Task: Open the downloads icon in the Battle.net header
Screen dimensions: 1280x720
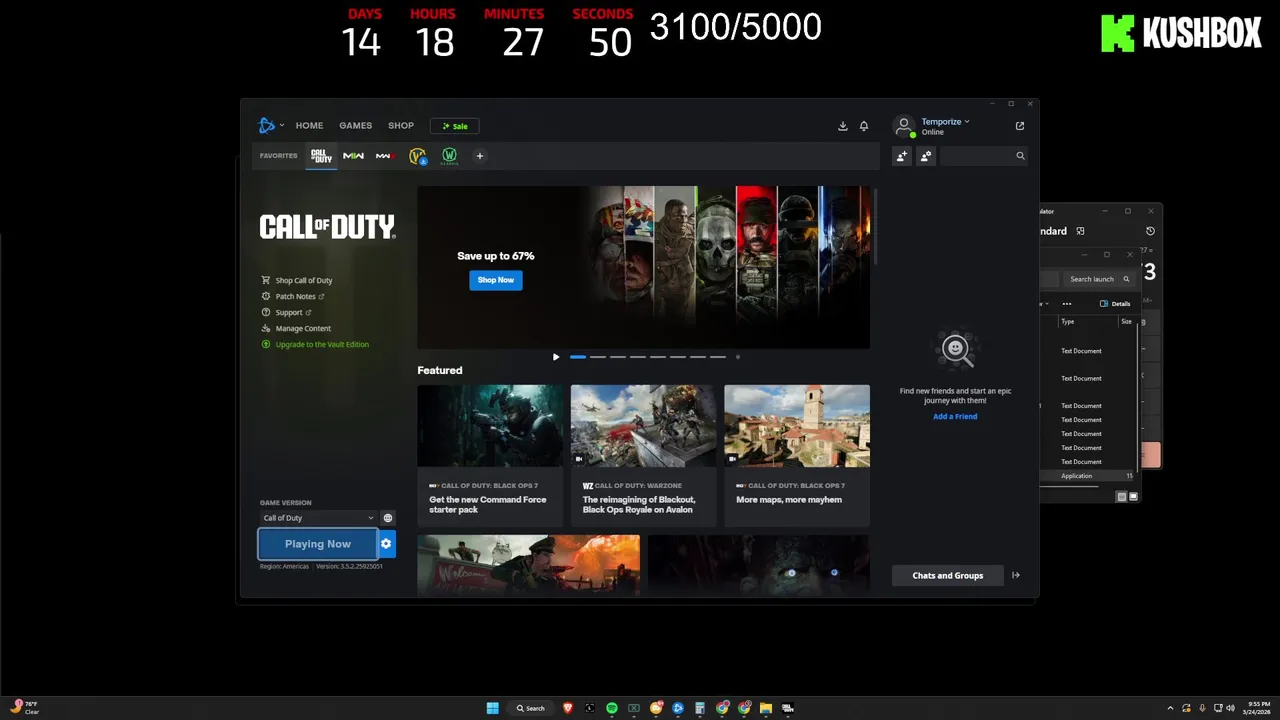Action: 842,126
